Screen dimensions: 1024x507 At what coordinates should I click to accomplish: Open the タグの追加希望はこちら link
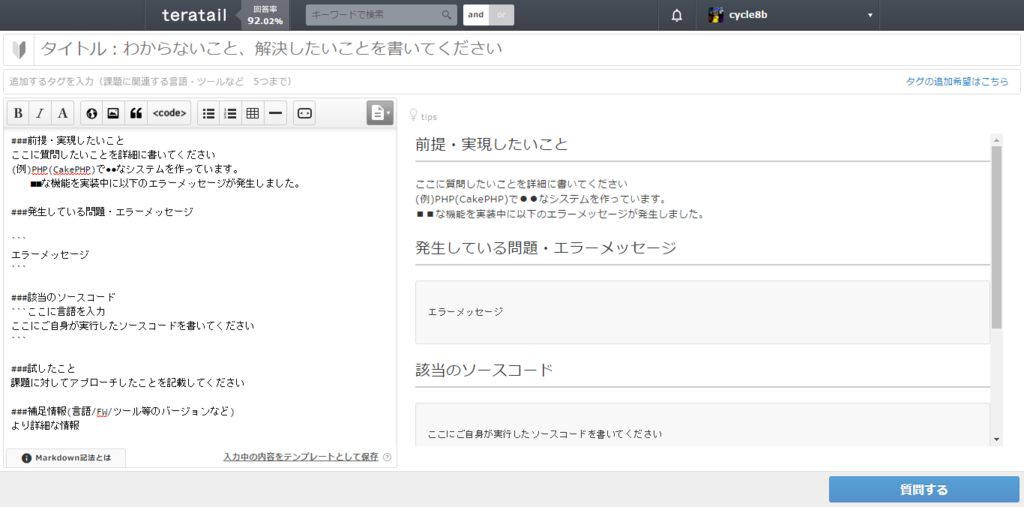[x=957, y=82]
